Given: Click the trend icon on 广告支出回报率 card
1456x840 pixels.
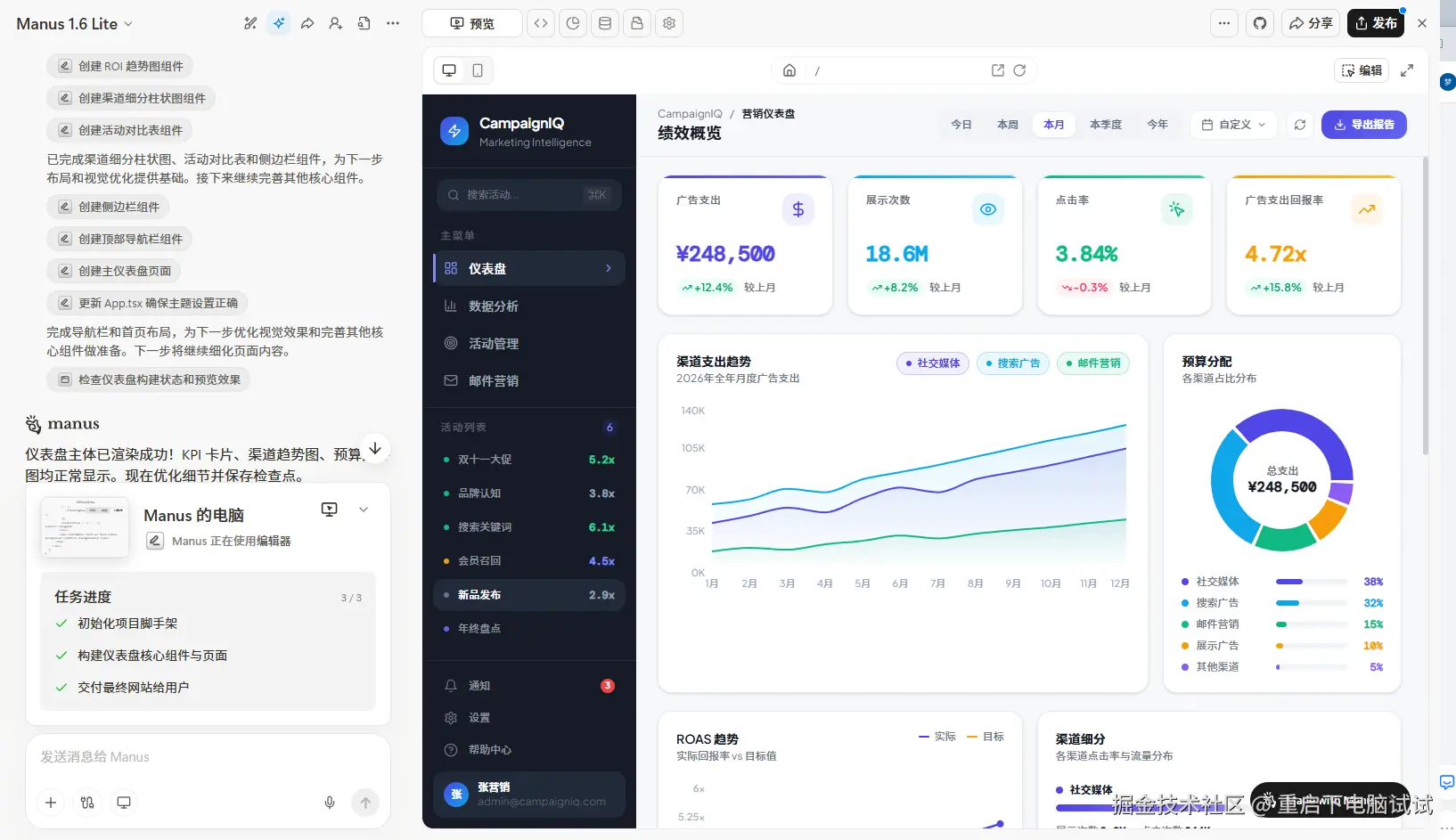Looking at the screenshot, I should coord(1367,209).
